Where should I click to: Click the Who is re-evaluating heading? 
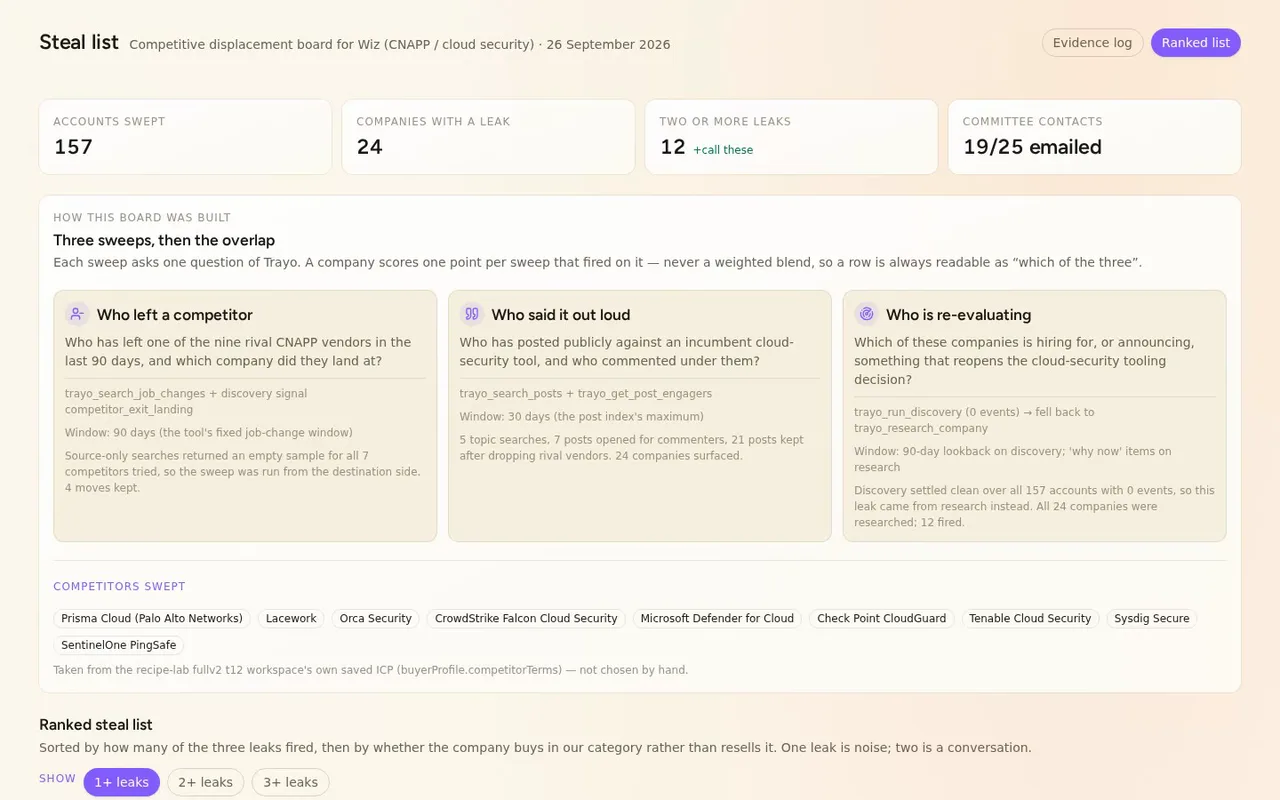tap(958, 315)
